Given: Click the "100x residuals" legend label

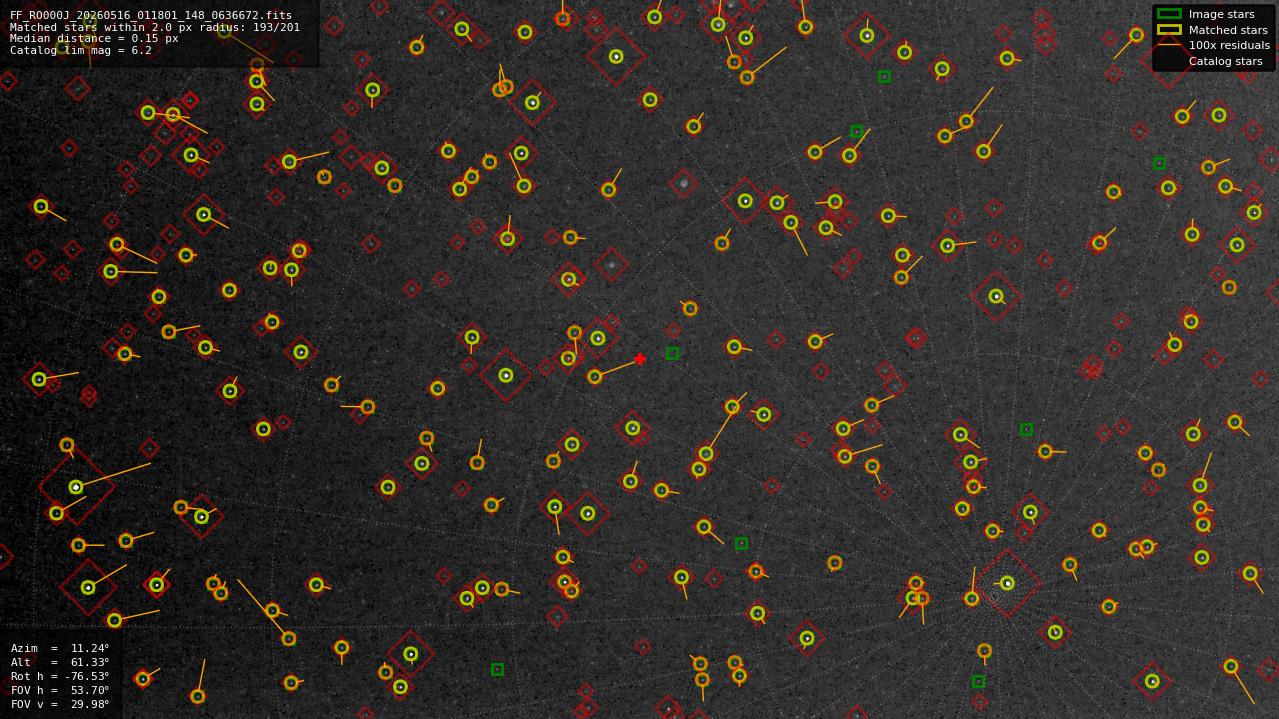Looking at the screenshot, I should tap(1229, 45).
